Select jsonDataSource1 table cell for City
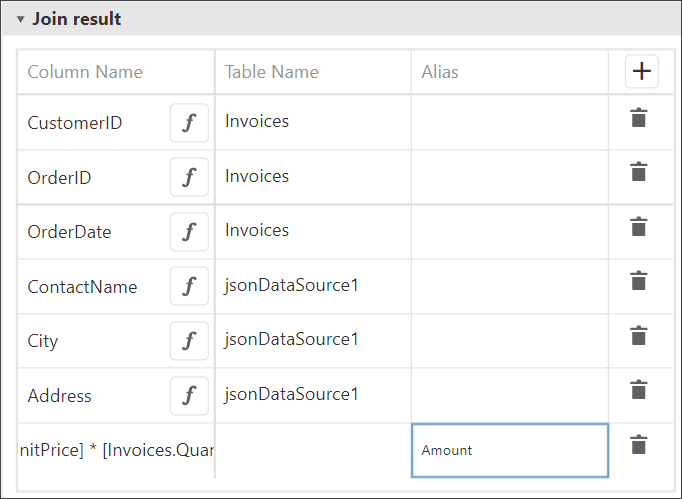Viewport: 682px width, 499px height. [x=312, y=340]
